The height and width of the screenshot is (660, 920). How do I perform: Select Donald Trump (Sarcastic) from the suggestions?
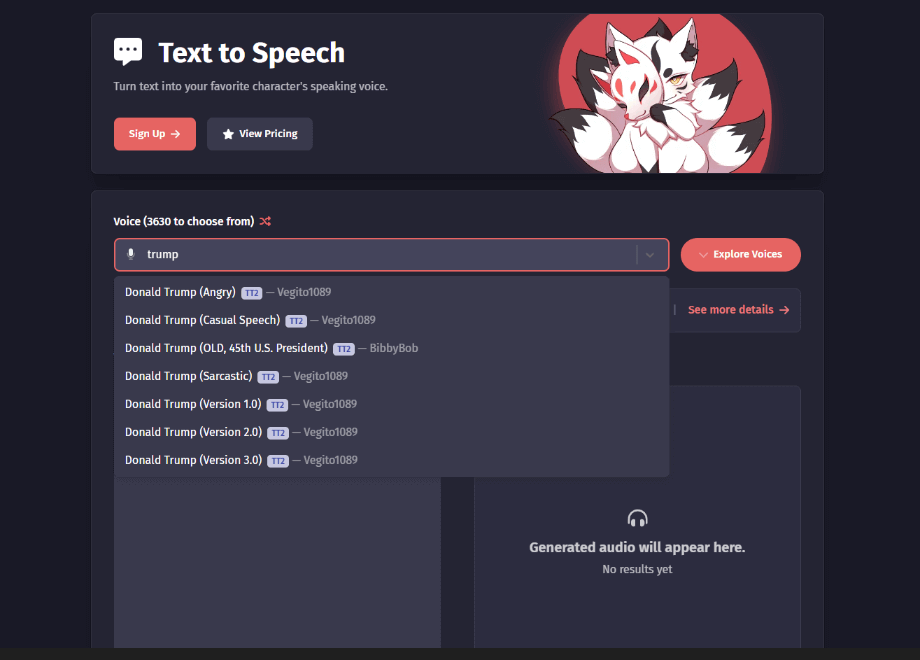(190, 376)
